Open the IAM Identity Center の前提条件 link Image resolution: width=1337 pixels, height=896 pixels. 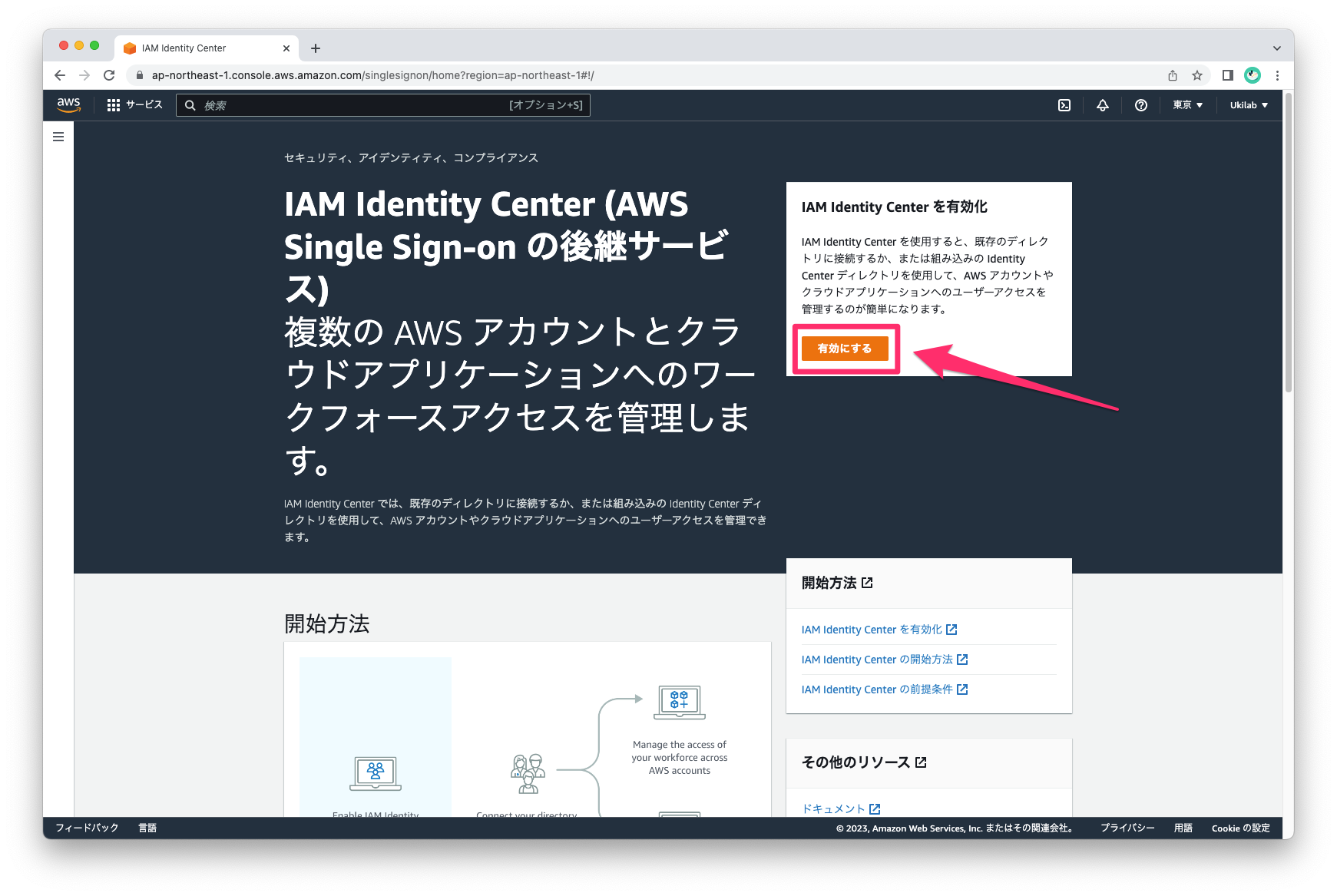(x=885, y=689)
